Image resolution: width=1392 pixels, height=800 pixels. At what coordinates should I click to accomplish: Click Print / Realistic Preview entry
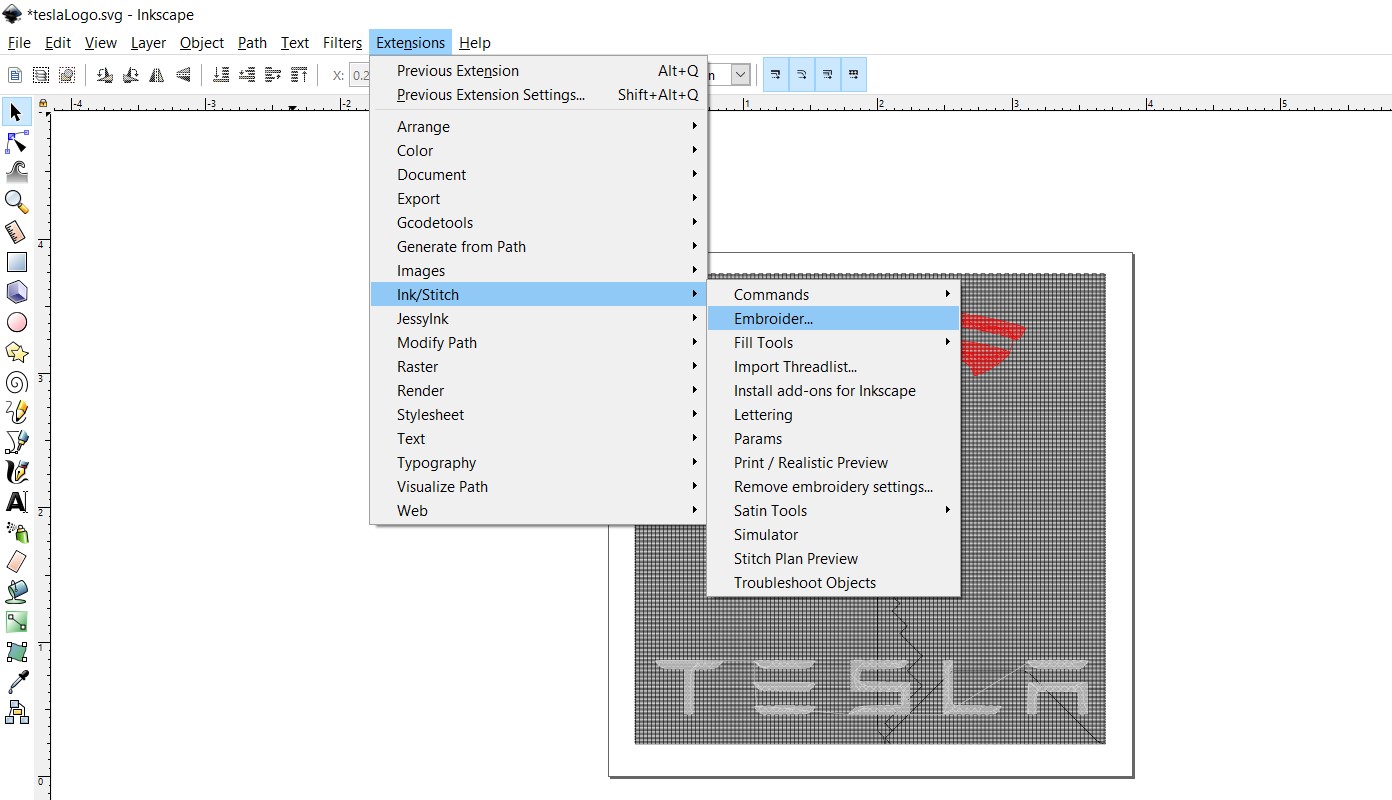coord(834,463)
